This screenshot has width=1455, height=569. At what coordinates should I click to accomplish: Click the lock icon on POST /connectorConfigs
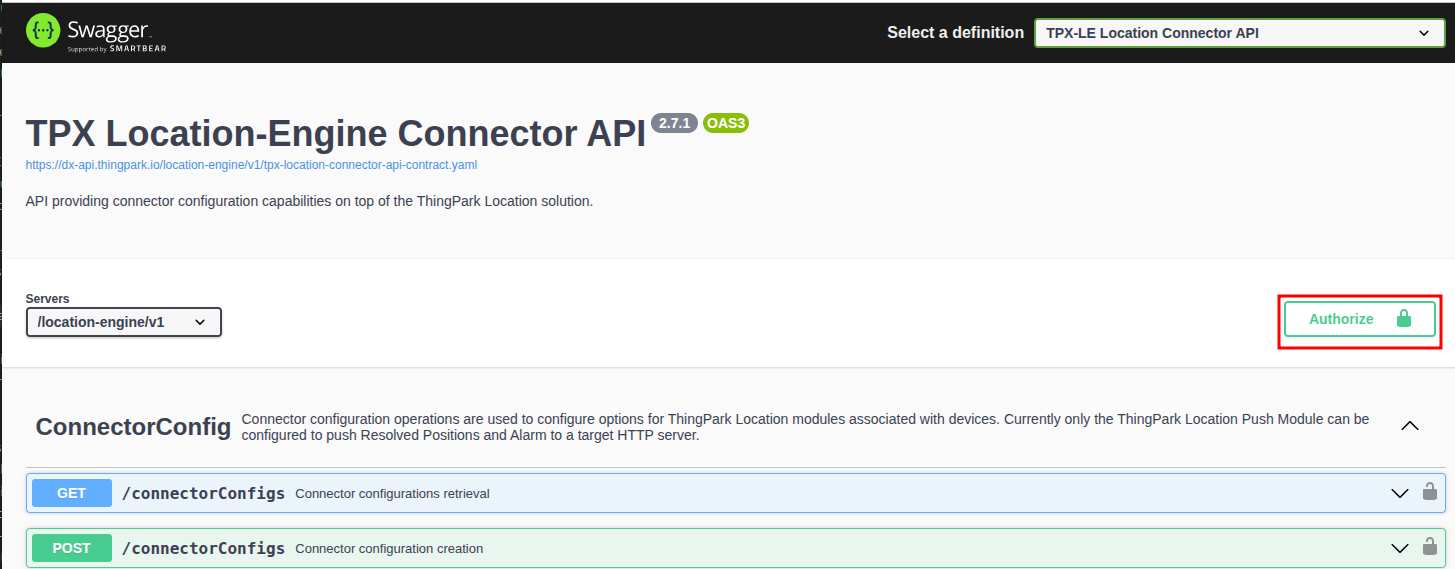[x=1430, y=547]
